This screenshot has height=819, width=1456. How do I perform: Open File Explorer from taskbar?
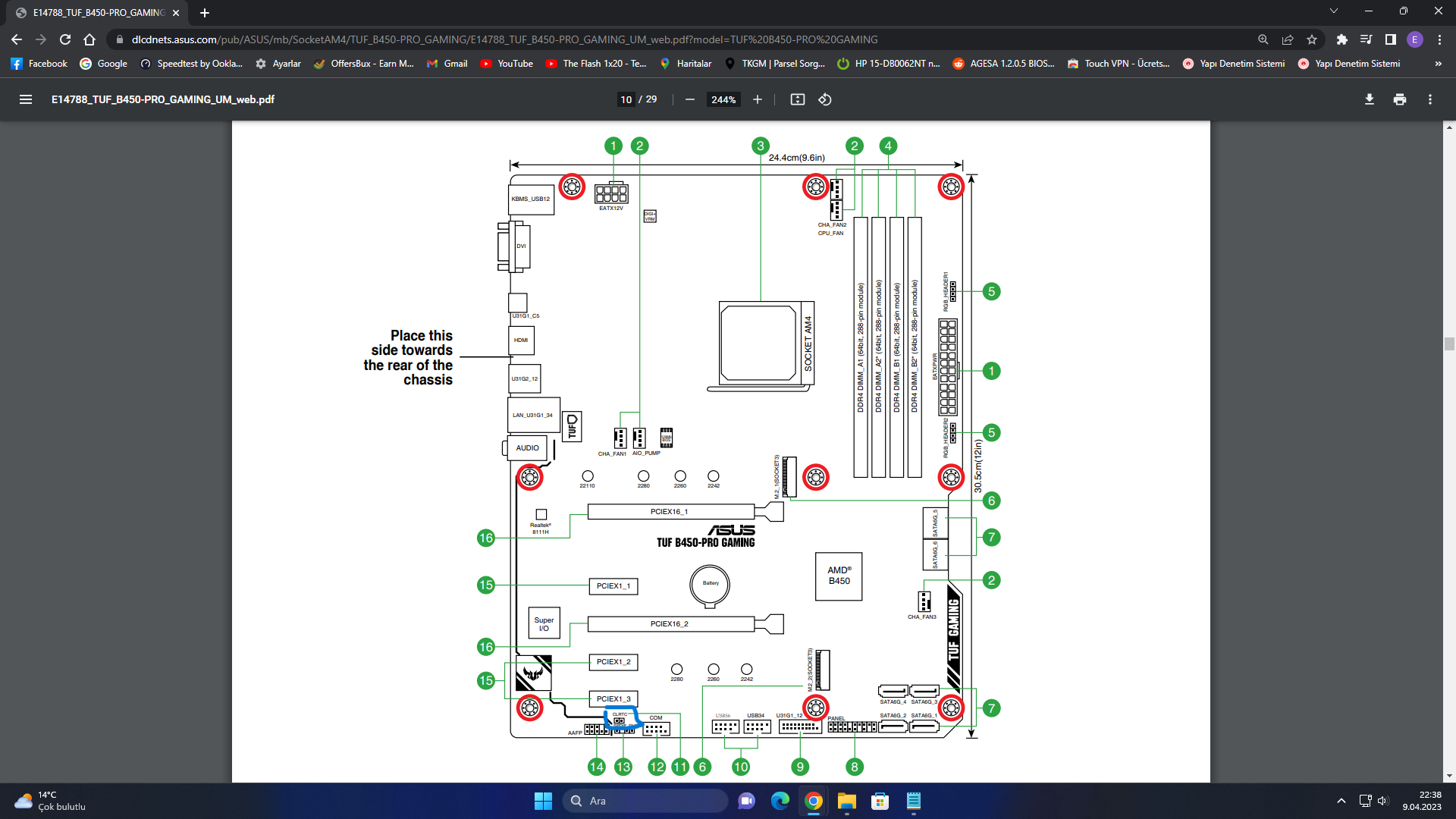(846, 801)
